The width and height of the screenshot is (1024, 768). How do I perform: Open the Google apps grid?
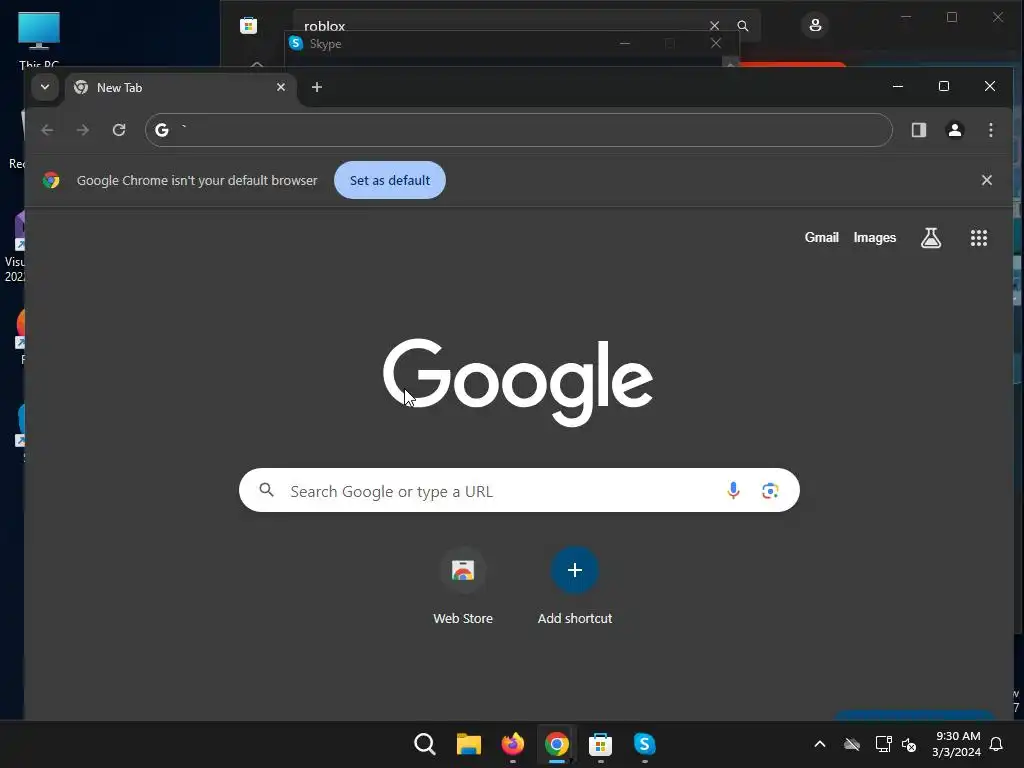tap(978, 238)
